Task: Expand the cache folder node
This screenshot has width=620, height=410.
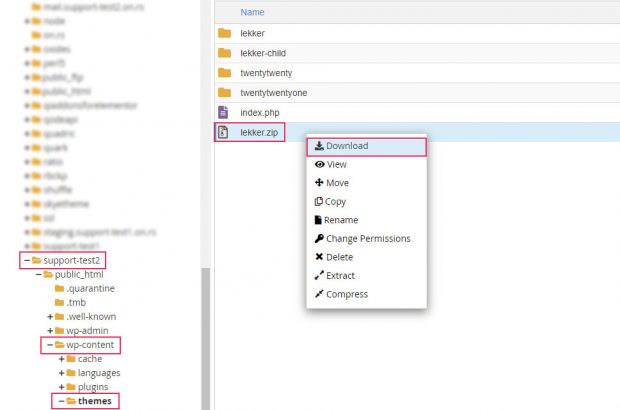Action: click(61, 359)
